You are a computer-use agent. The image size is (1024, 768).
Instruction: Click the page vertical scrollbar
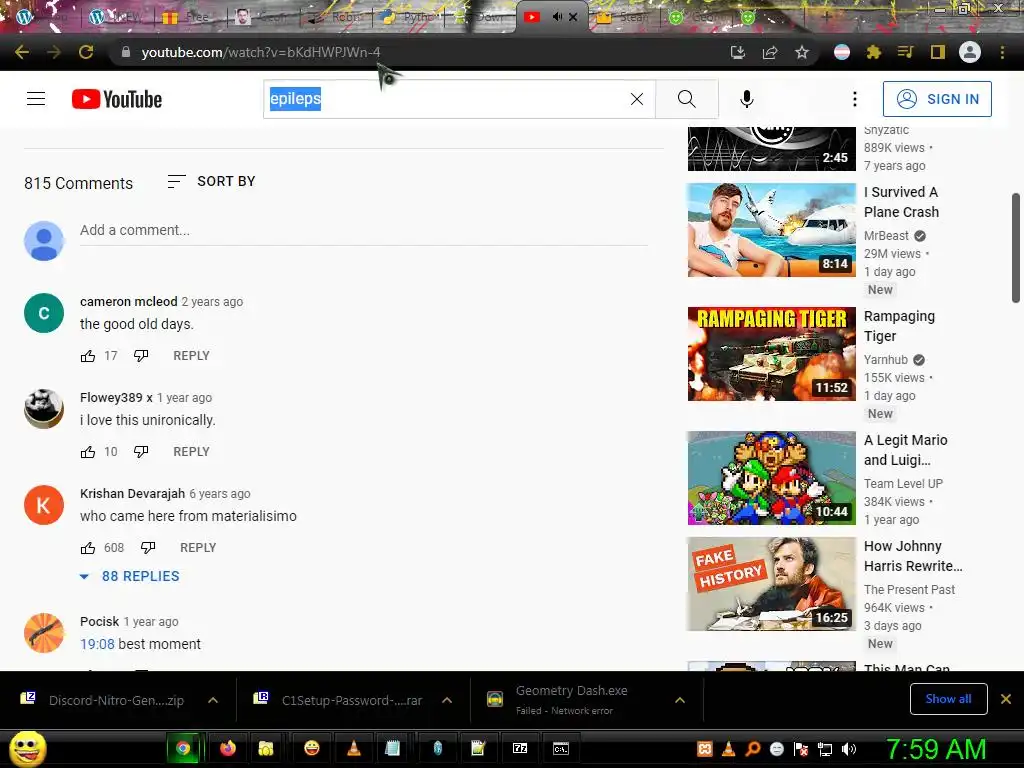[1016, 248]
